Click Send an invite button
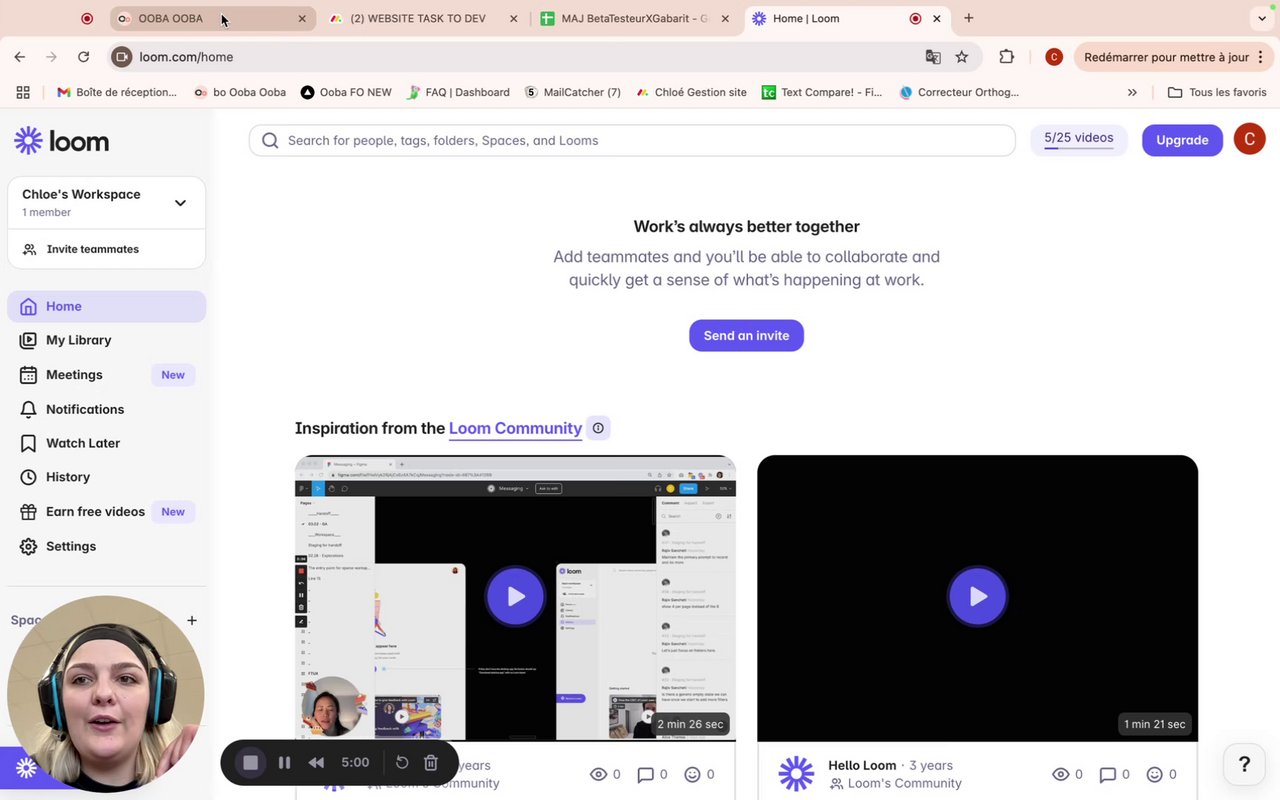Viewport: 1280px width, 800px height. [746, 335]
